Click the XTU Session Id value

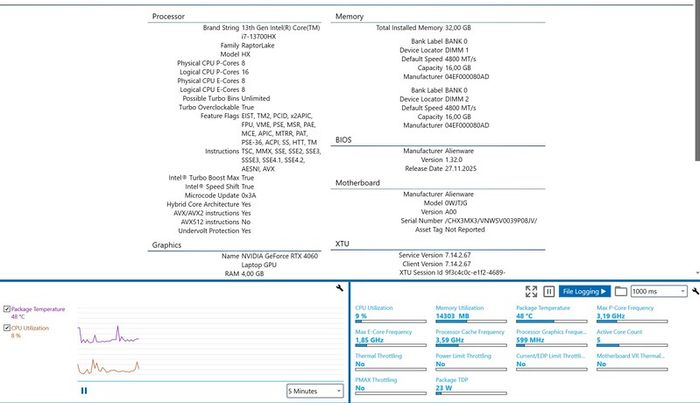pos(475,272)
